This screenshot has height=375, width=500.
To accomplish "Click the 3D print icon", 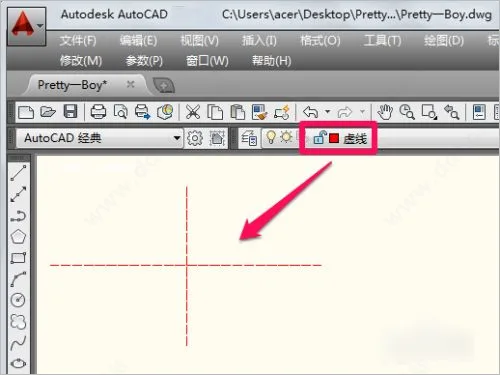I will click(x=165, y=112).
